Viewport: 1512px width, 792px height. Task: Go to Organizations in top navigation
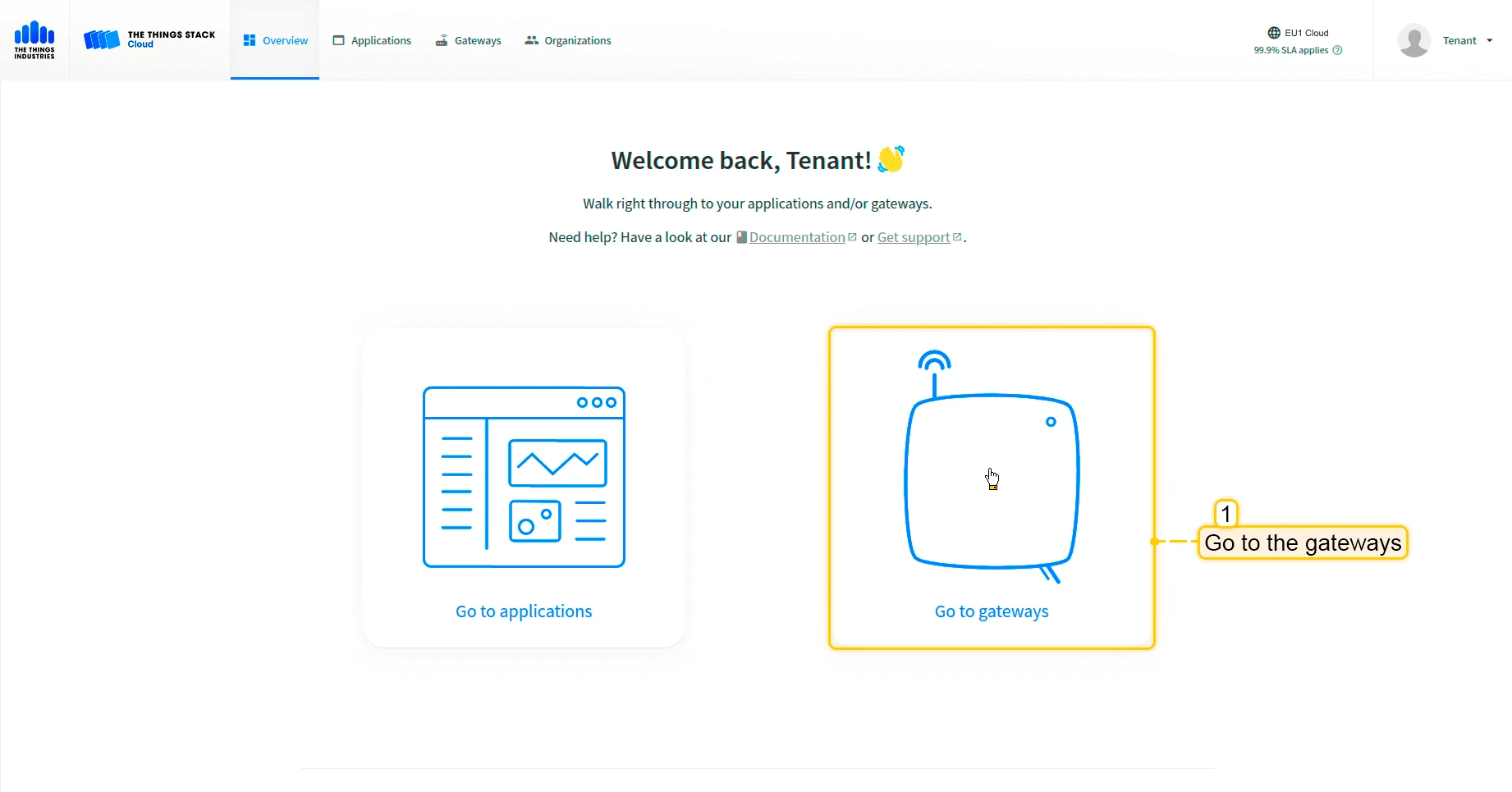click(568, 40)
